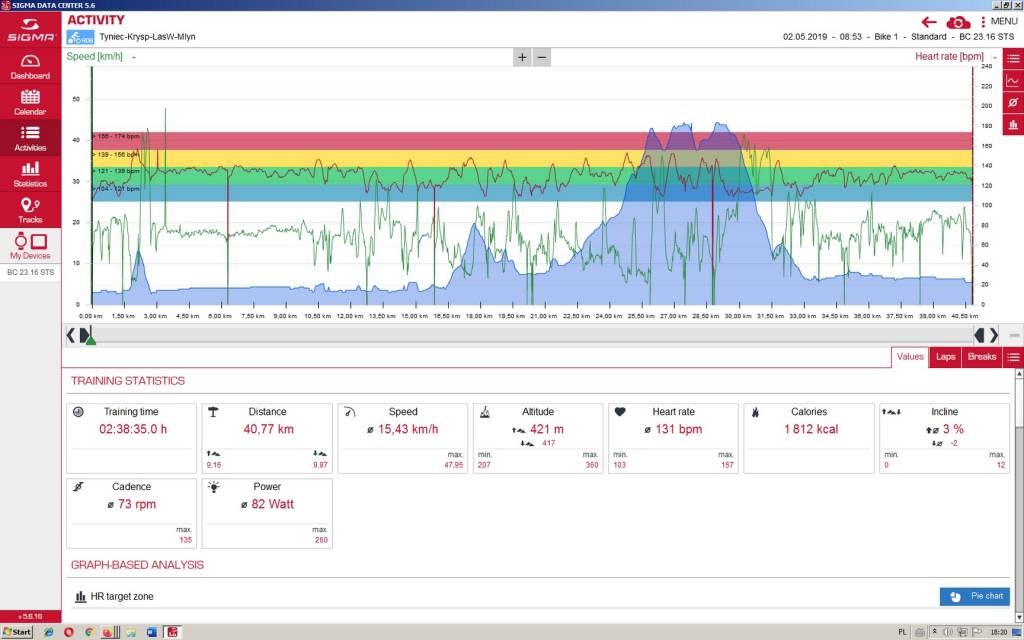Open the Tracks section
Screen dimensions: 1024x640
point(30,210)
